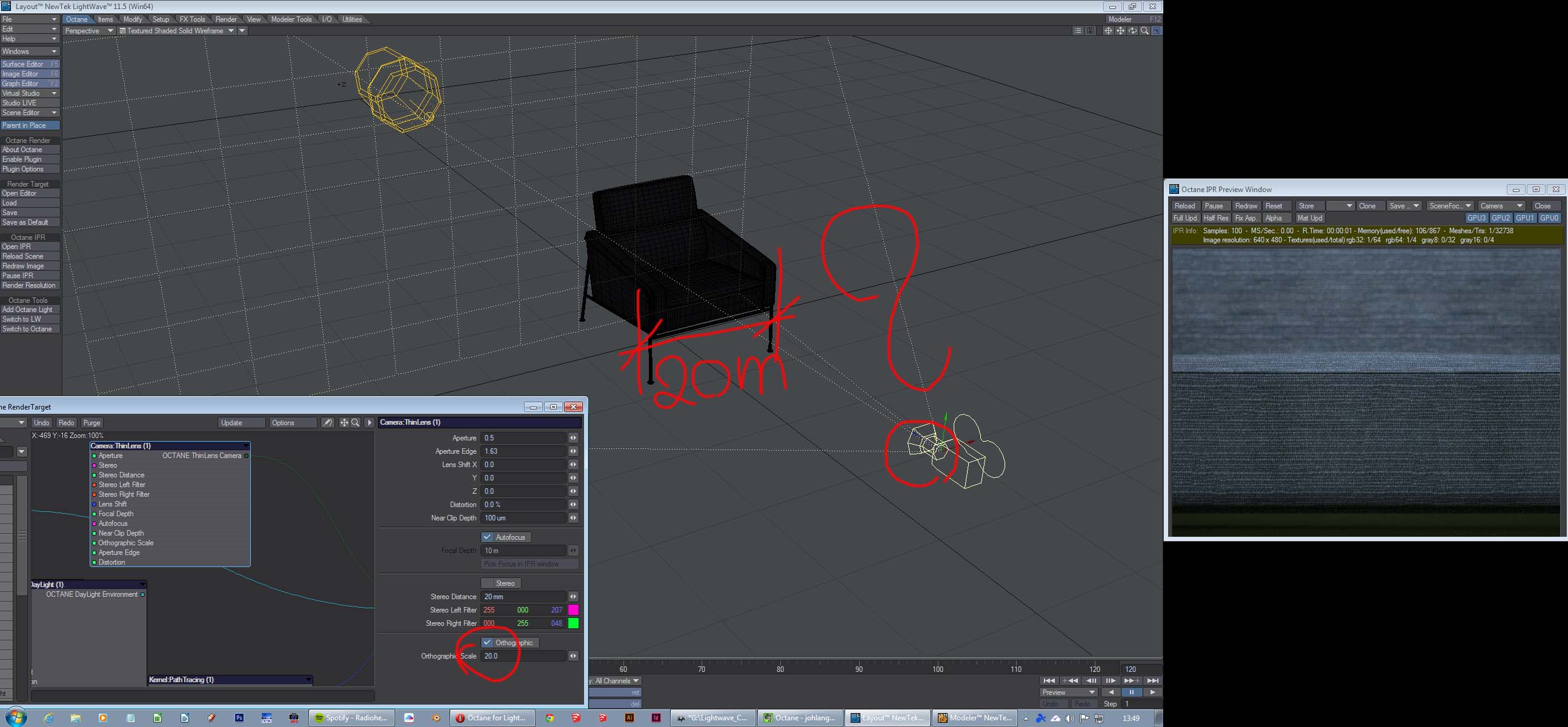
Task: Click Reload in the IPR window
Action: (1184, 206)
